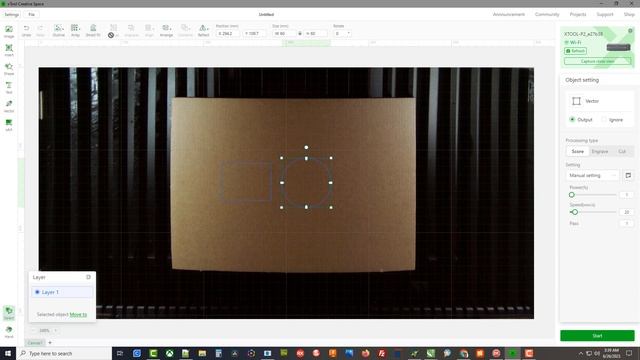Click the height size field
This screenshot has width=640, height=360.
coord(316,33)
